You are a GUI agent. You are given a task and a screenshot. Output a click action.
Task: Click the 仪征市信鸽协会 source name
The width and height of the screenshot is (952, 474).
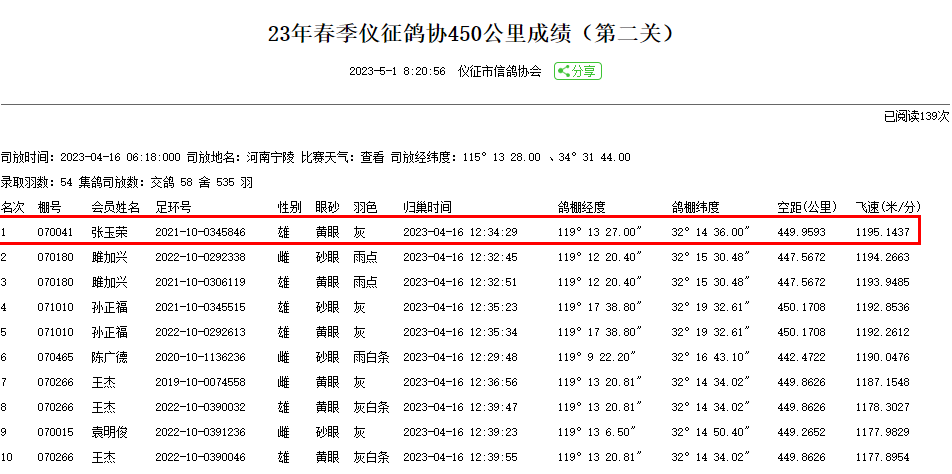tap(499, 71)
